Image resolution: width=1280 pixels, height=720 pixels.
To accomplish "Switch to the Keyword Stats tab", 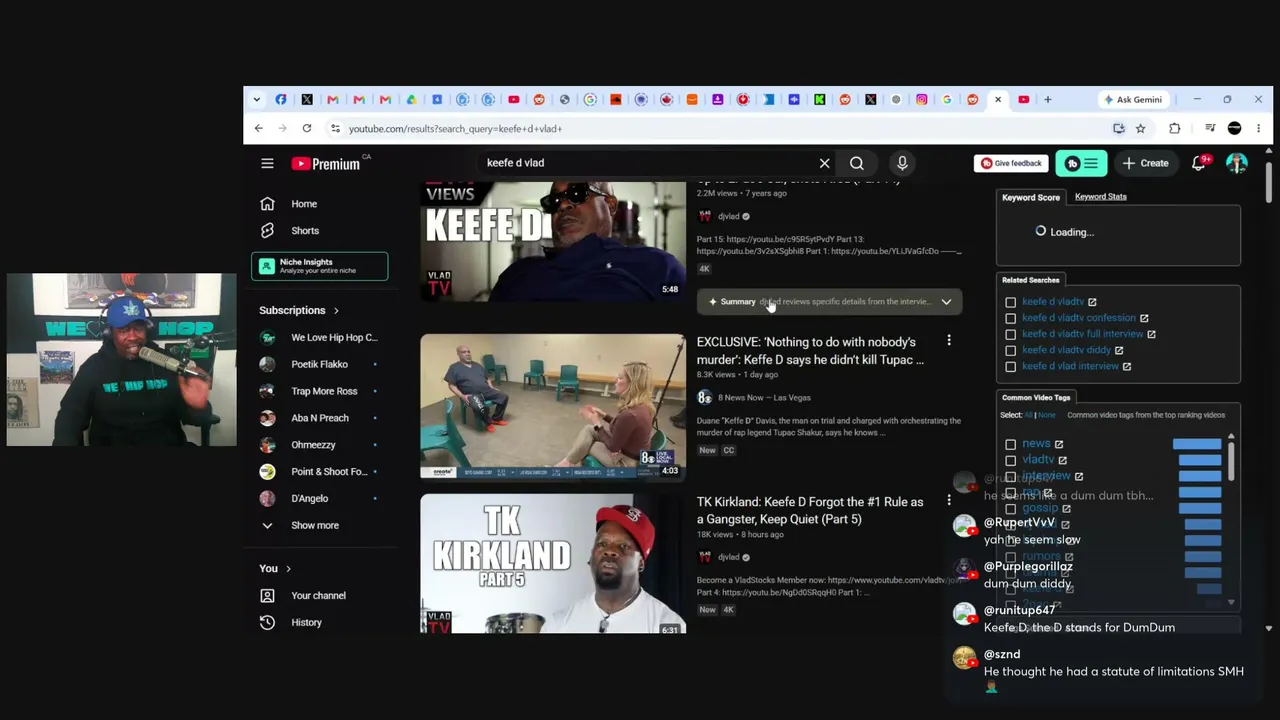I will [x=1100, y=197].
